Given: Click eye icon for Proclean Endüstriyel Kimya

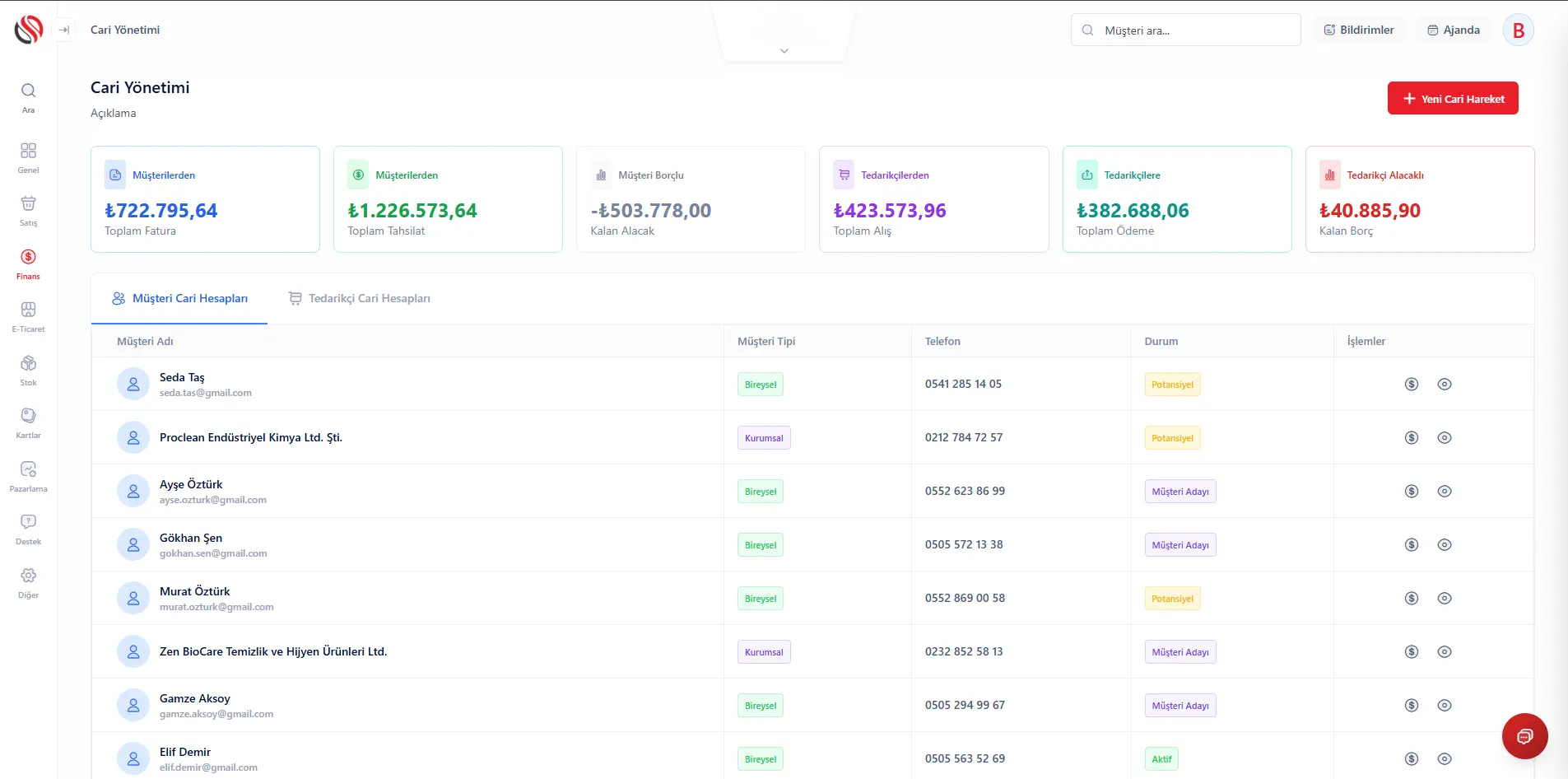Looking at the screenshot, I should 1444,437.
